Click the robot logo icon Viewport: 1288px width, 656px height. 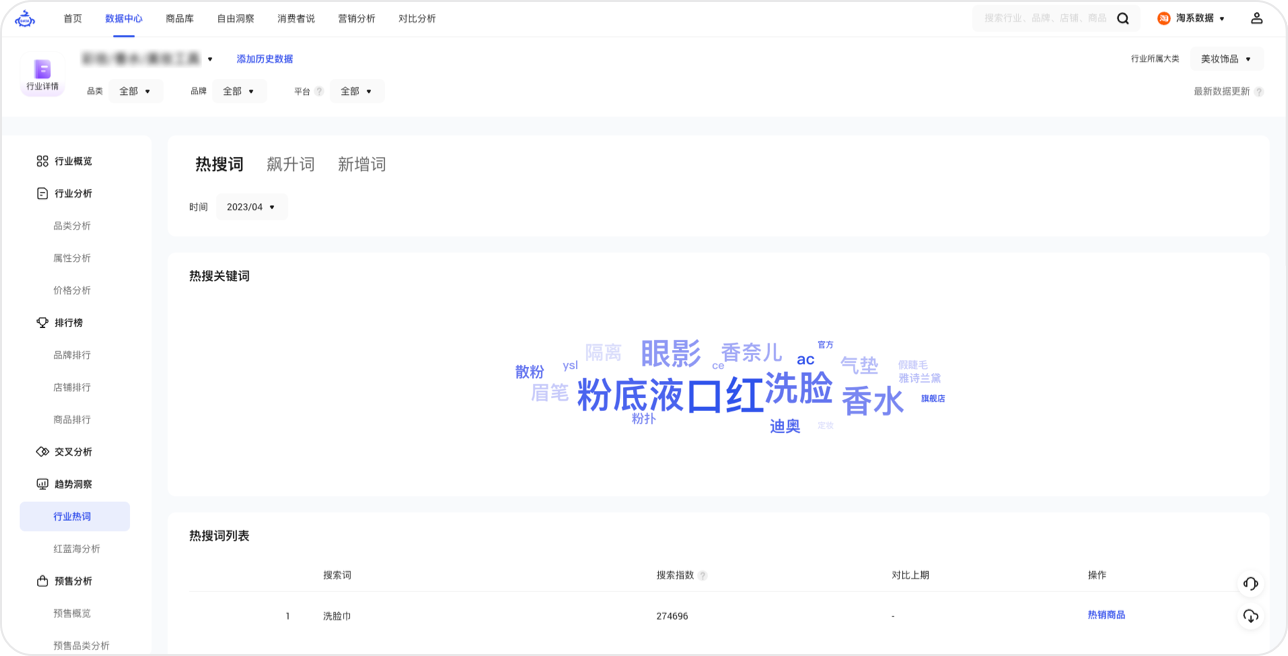pyautogui.click(x=25, y=19)
